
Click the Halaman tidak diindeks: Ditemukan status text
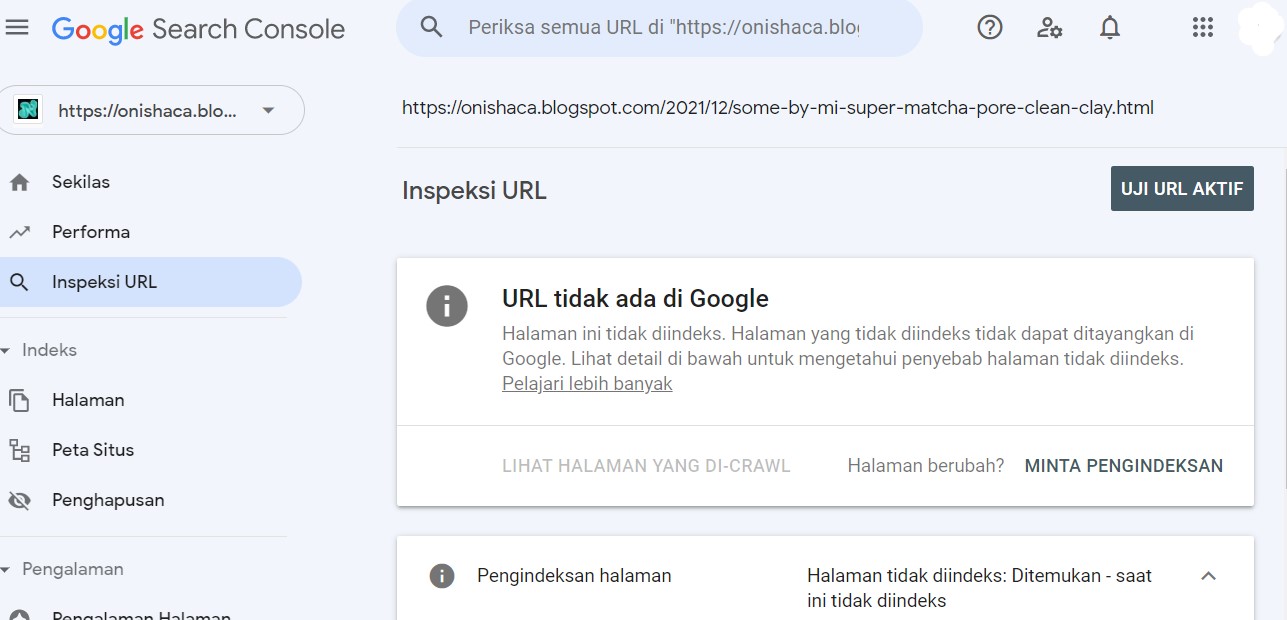tap(980, 588)
